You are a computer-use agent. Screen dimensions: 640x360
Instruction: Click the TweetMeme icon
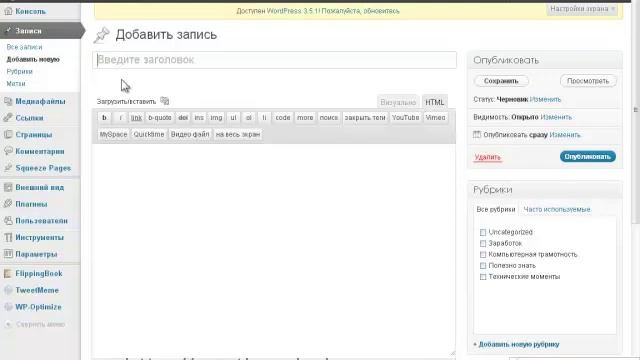coord(8,290)
